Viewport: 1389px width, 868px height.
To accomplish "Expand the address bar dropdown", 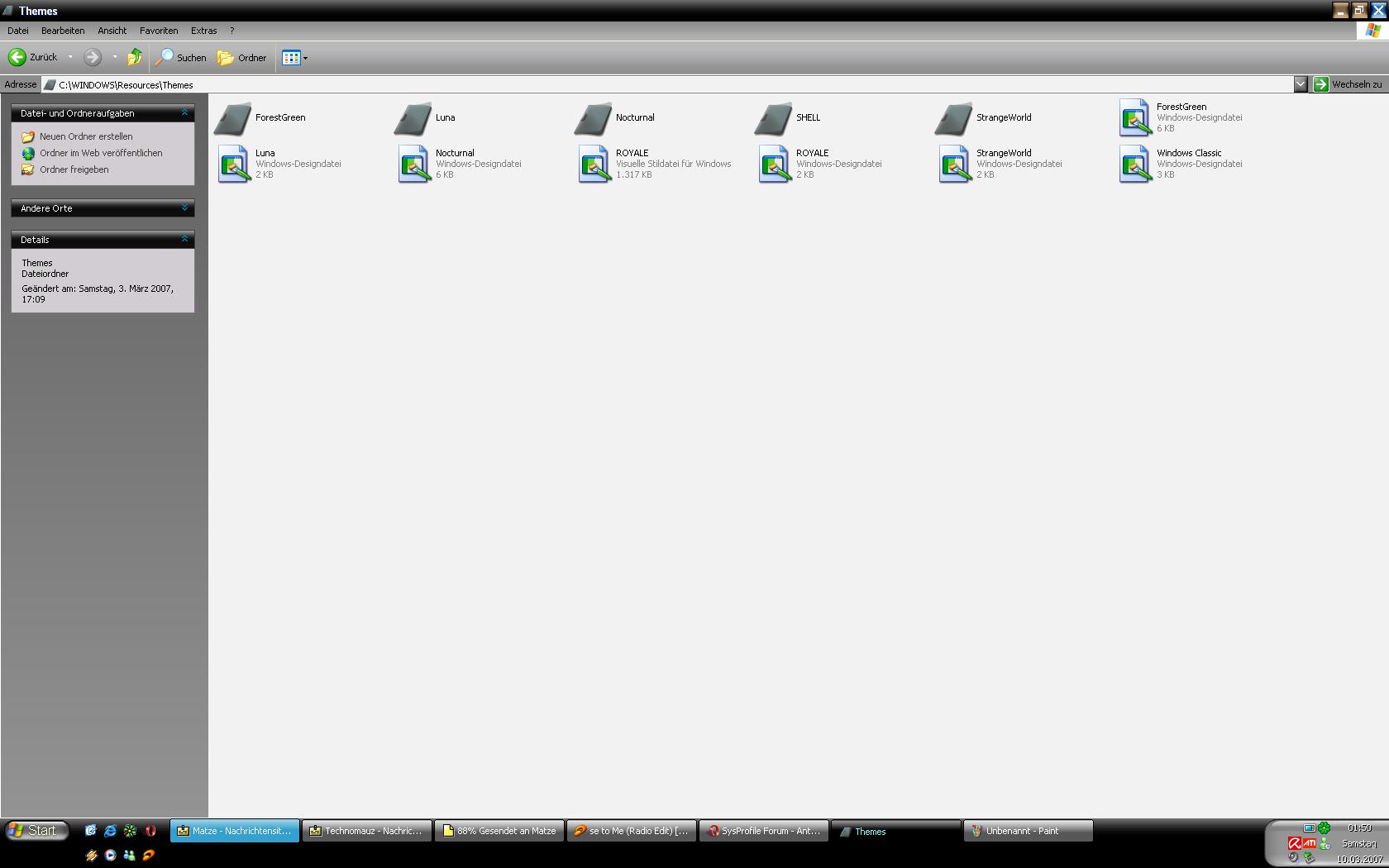I will [1301, 84].
